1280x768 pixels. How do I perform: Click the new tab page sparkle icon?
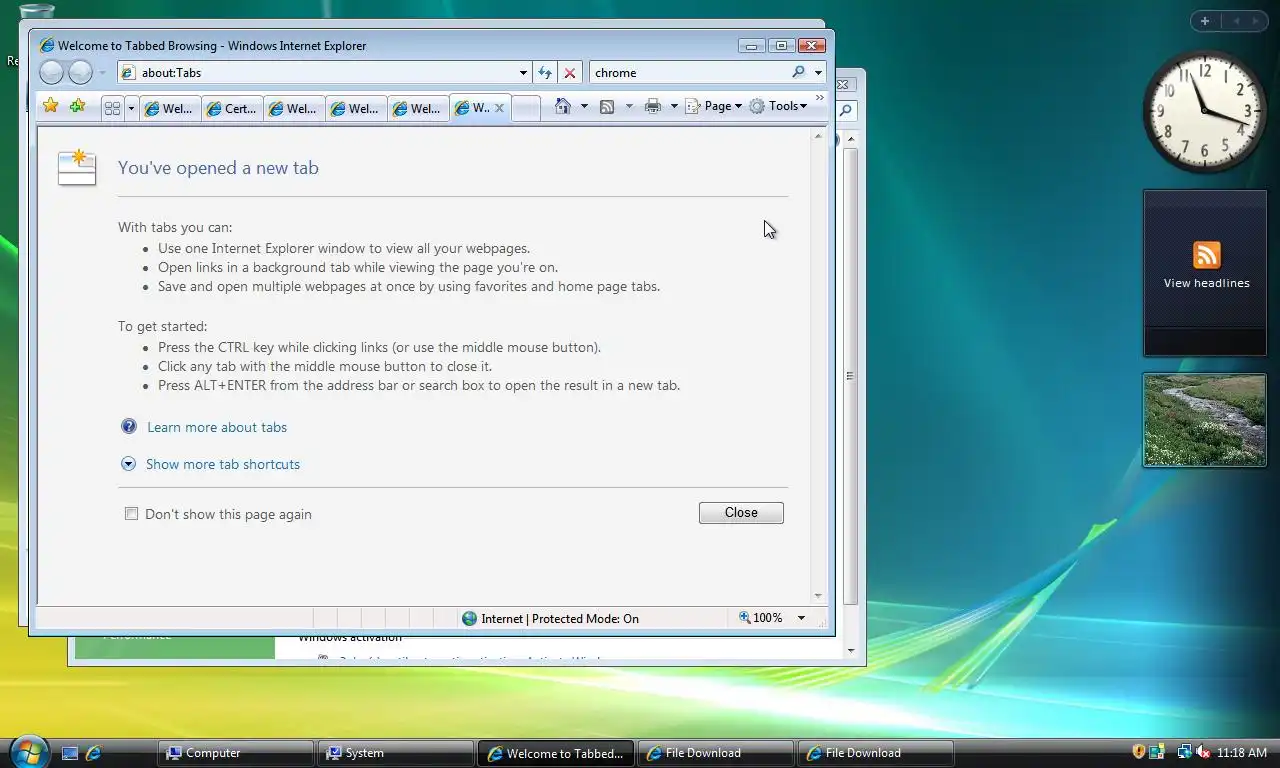click(x=77, y=167)
